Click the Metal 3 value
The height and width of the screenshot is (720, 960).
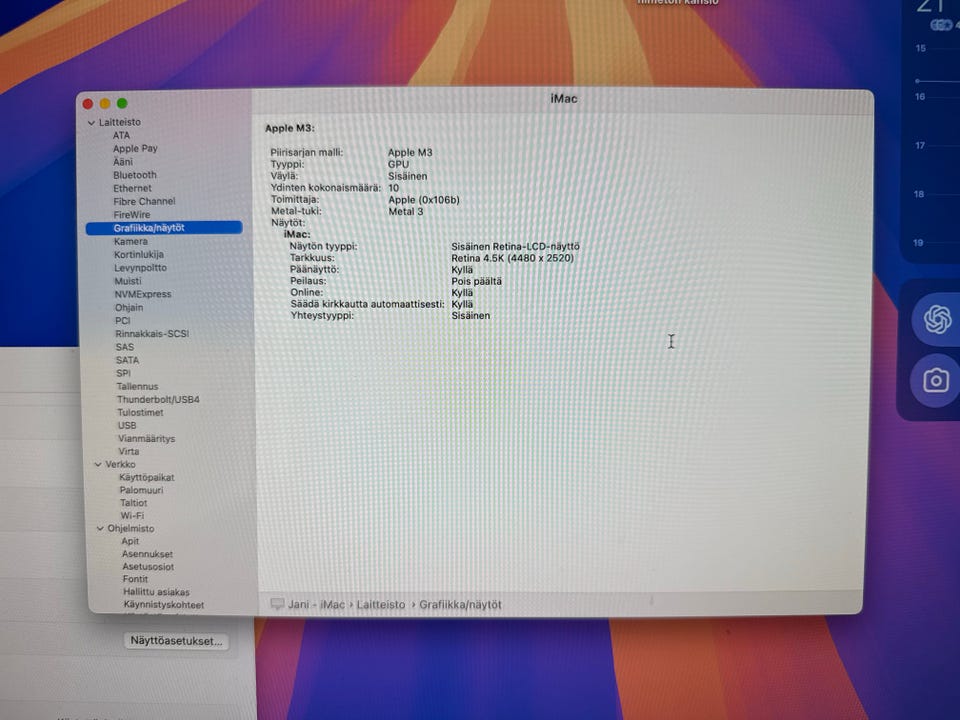coord(406,212)
